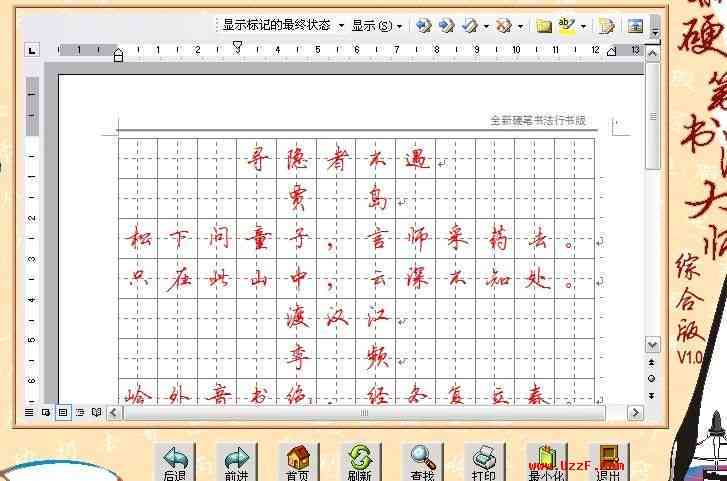Click the horizontal scrollbar right arrow
Viewport: 727px width, 481px height.
tap(635, 412)
